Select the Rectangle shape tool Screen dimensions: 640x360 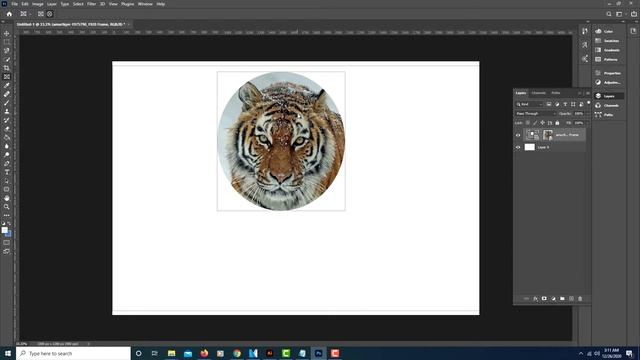(x=7, y=189)
